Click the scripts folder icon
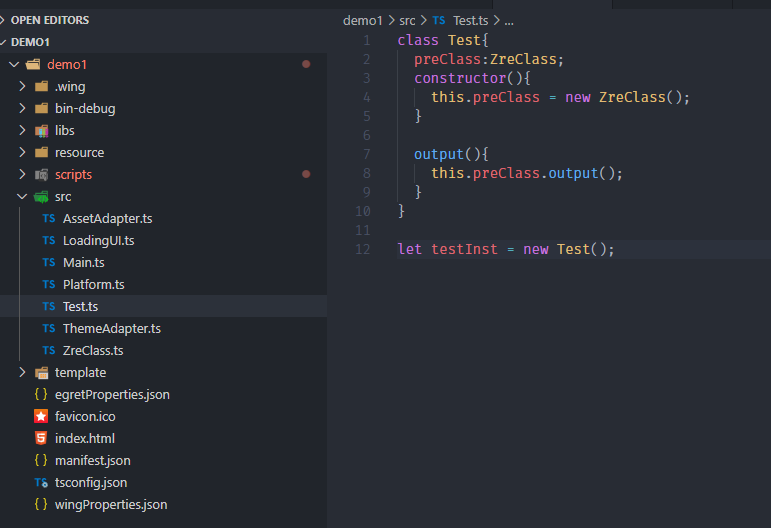Image resolution: width=771 pixels, height=528 pixels. (x=41, y=175)
